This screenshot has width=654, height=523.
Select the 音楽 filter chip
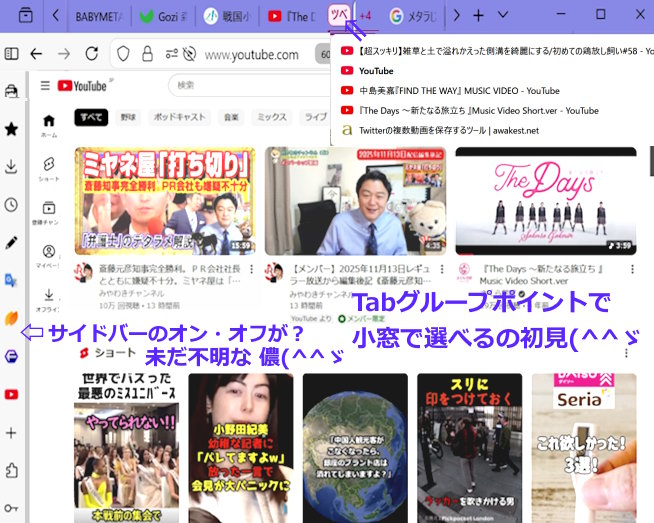[232, 117]
